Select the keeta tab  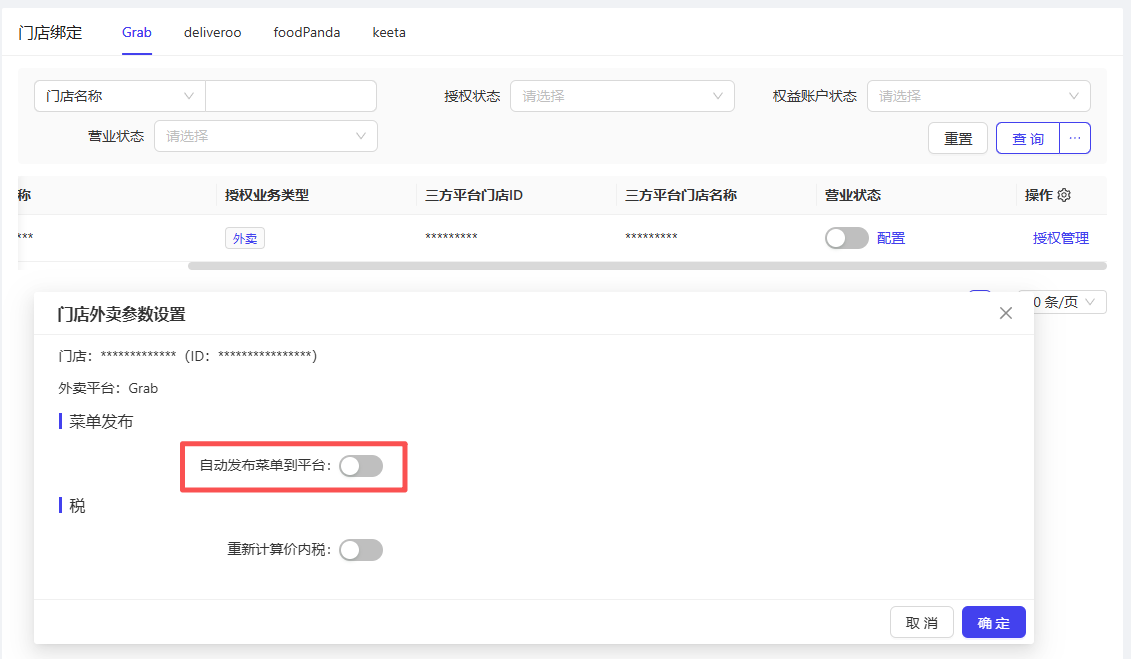pos(389,32)
